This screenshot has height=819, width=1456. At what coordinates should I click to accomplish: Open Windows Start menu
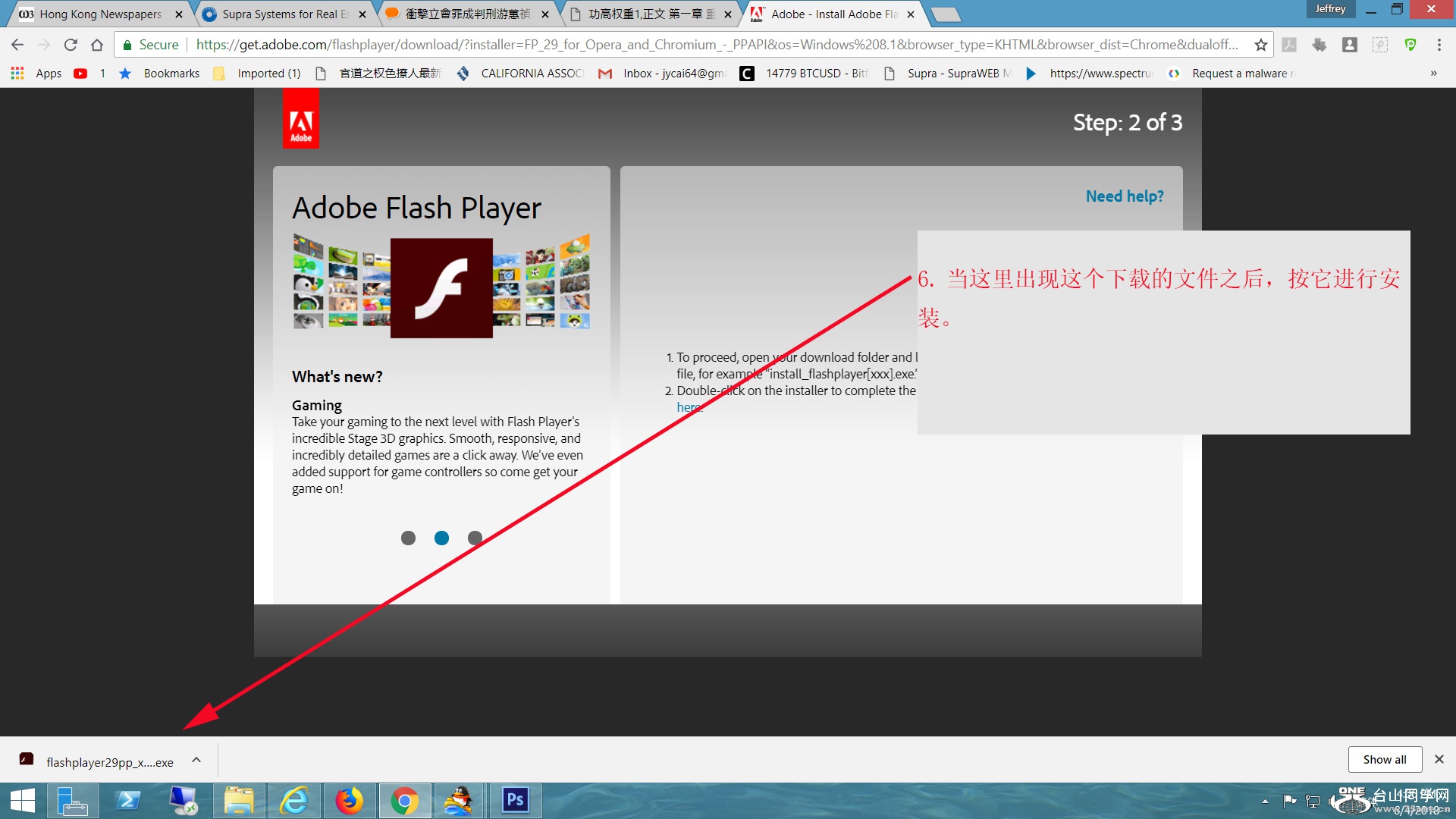[23, 801]
